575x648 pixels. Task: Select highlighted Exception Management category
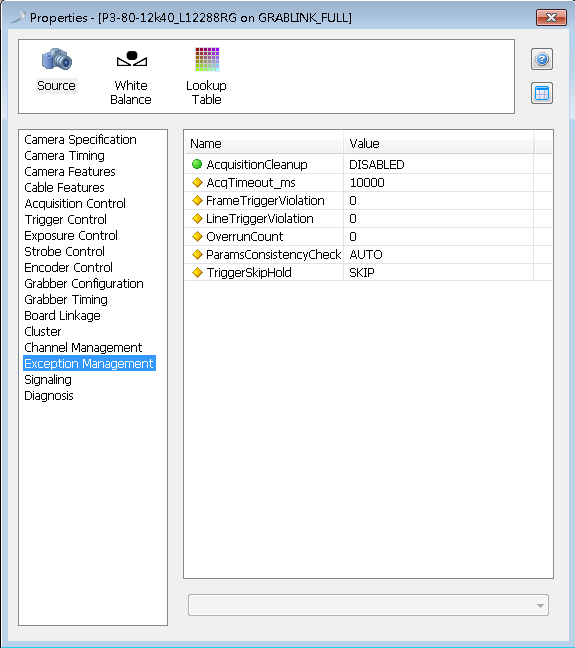coord(89,363)
